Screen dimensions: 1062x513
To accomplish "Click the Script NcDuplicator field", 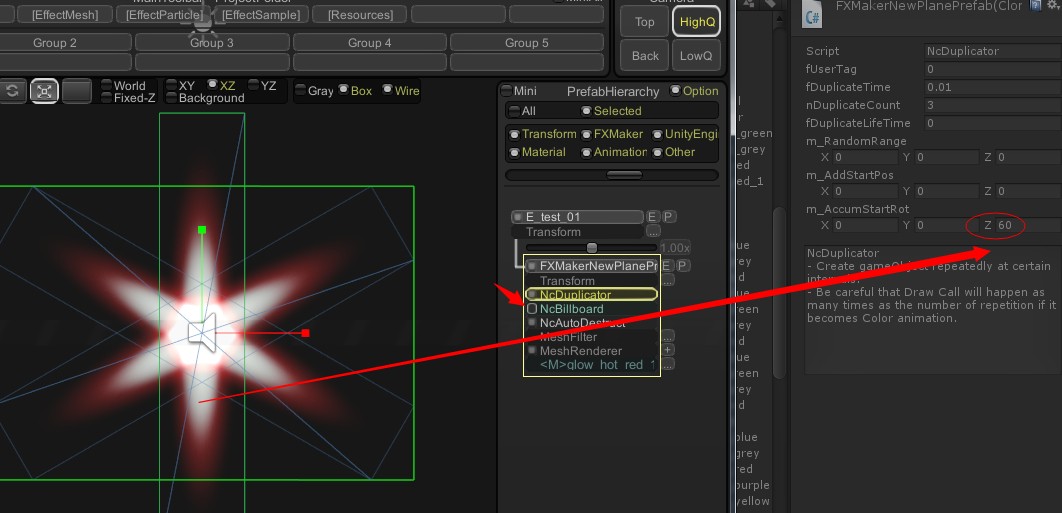I will click(993, 51).
